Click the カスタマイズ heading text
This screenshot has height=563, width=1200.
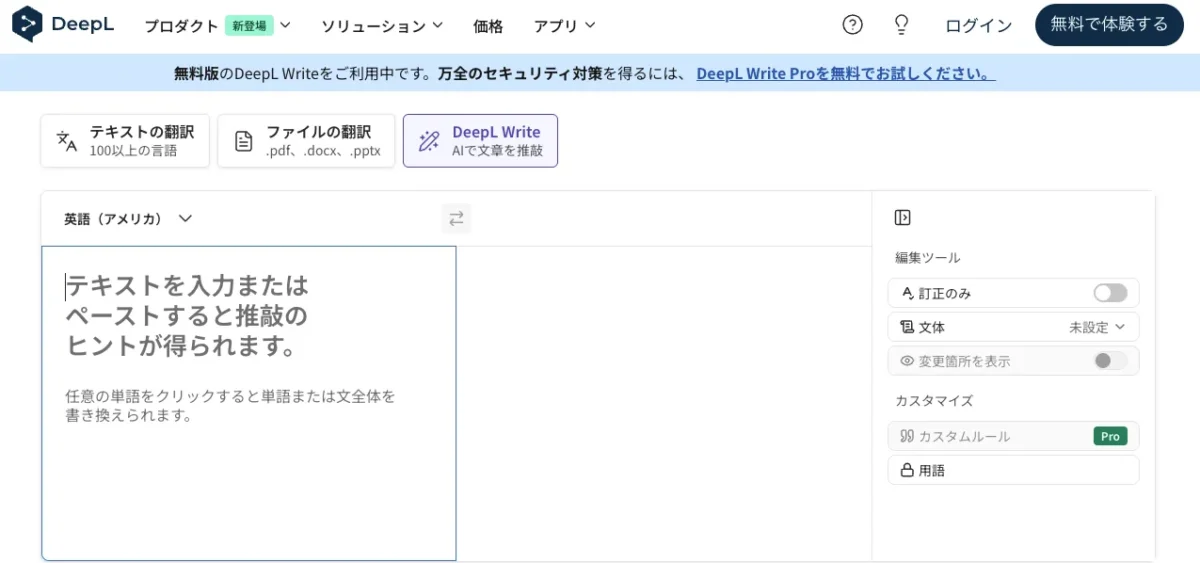934,400
